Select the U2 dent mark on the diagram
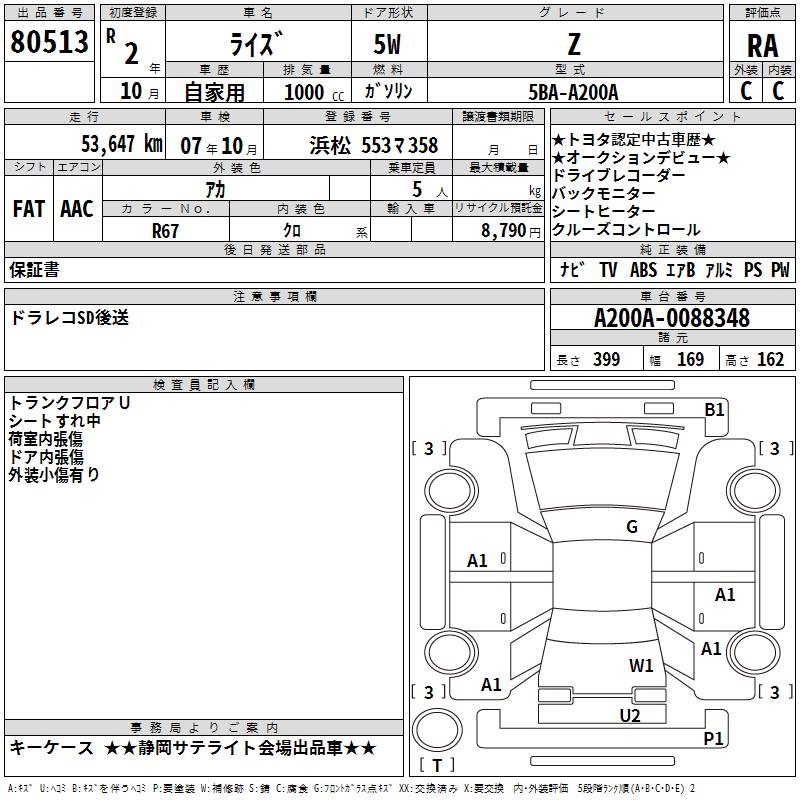This screenshot has width=800, height=800. coord(629,714)
